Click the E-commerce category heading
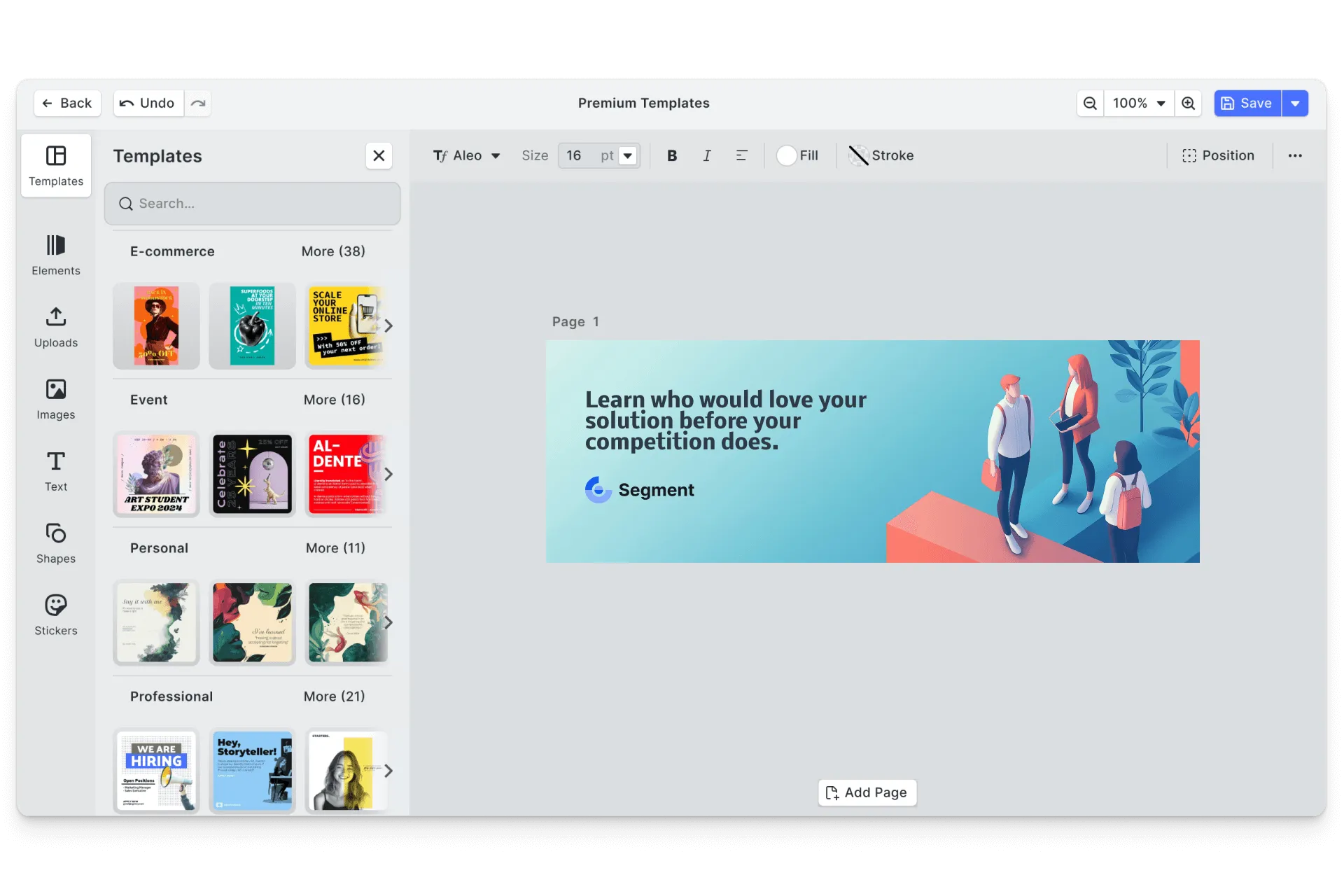The height and width of the screenshot is (896, 1344). coord(172,251)
